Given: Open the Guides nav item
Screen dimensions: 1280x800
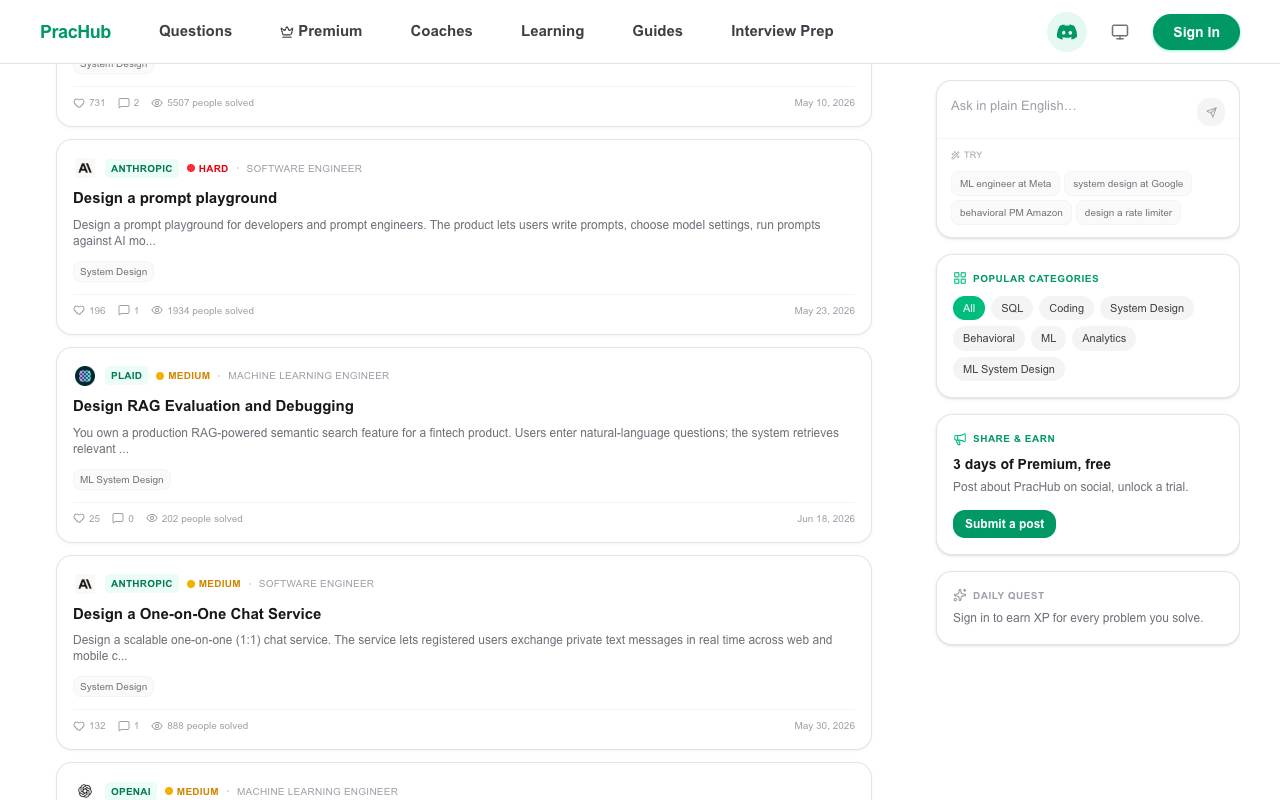Looking at the screenshot, I should coord(657,31).
